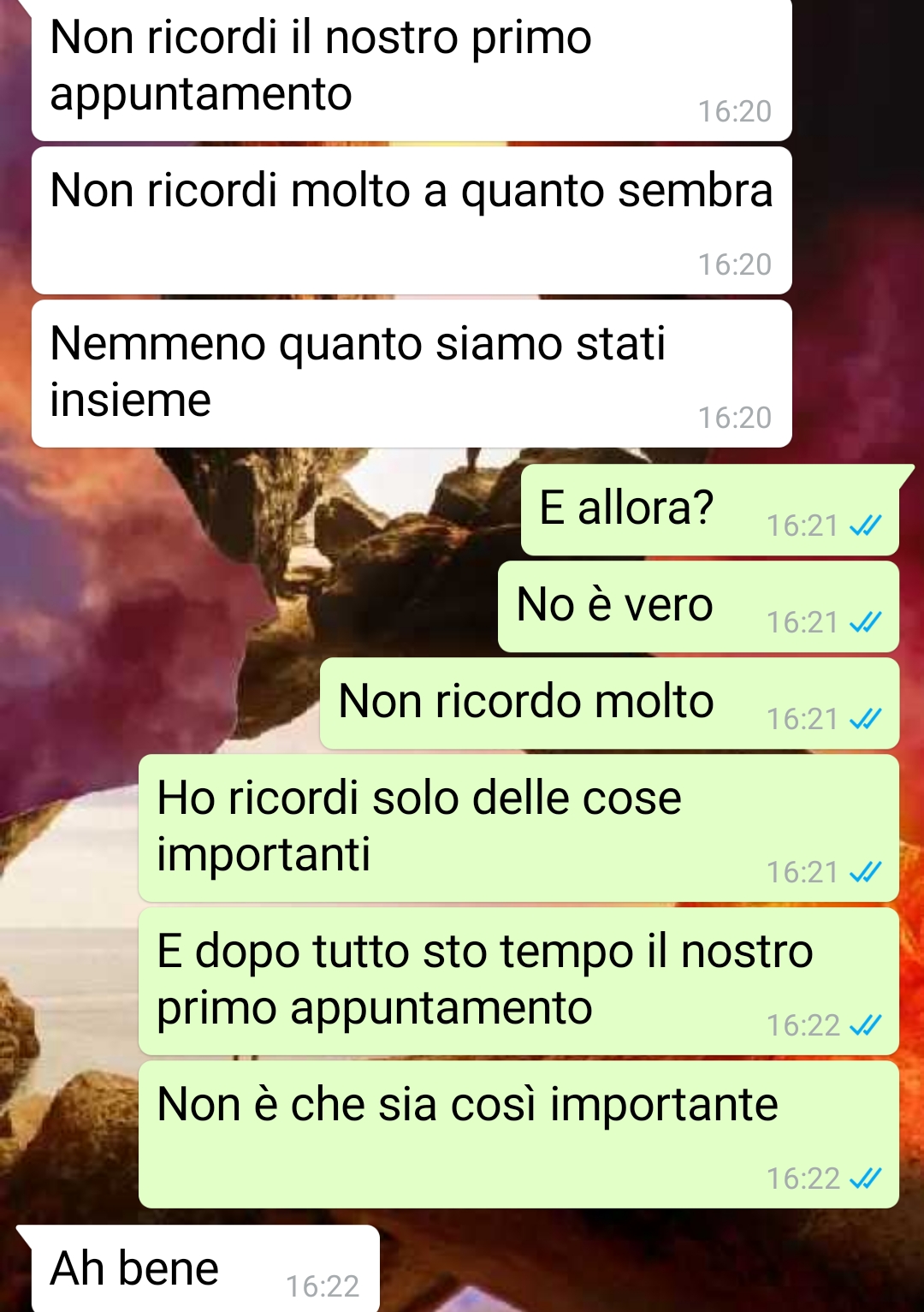Select "E dopo tutto sto tempo" message bubble
The width and height of the screenshot is (924, 1312).
click(518, 982)
